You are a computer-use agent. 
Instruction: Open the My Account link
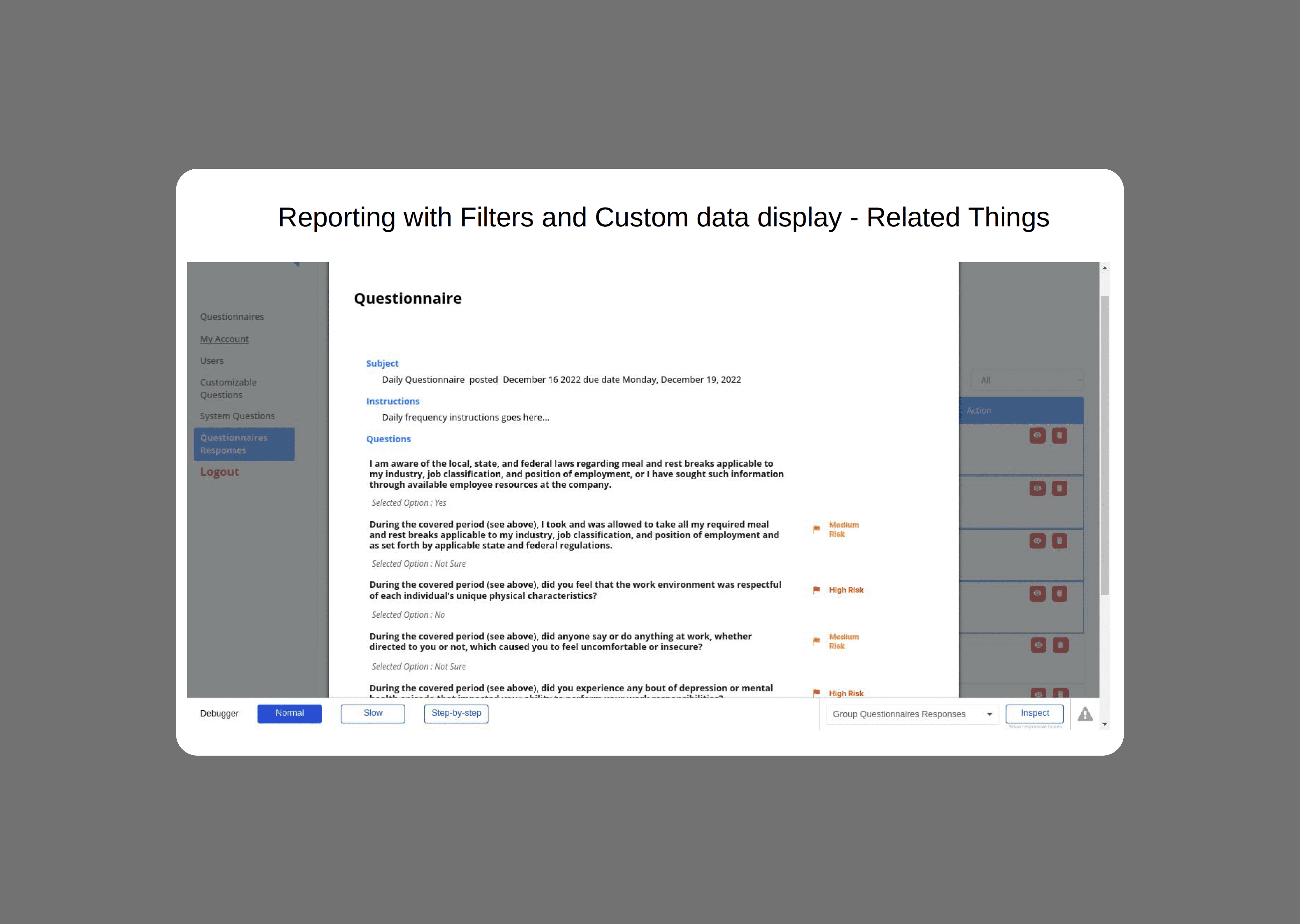pos(224,339)
